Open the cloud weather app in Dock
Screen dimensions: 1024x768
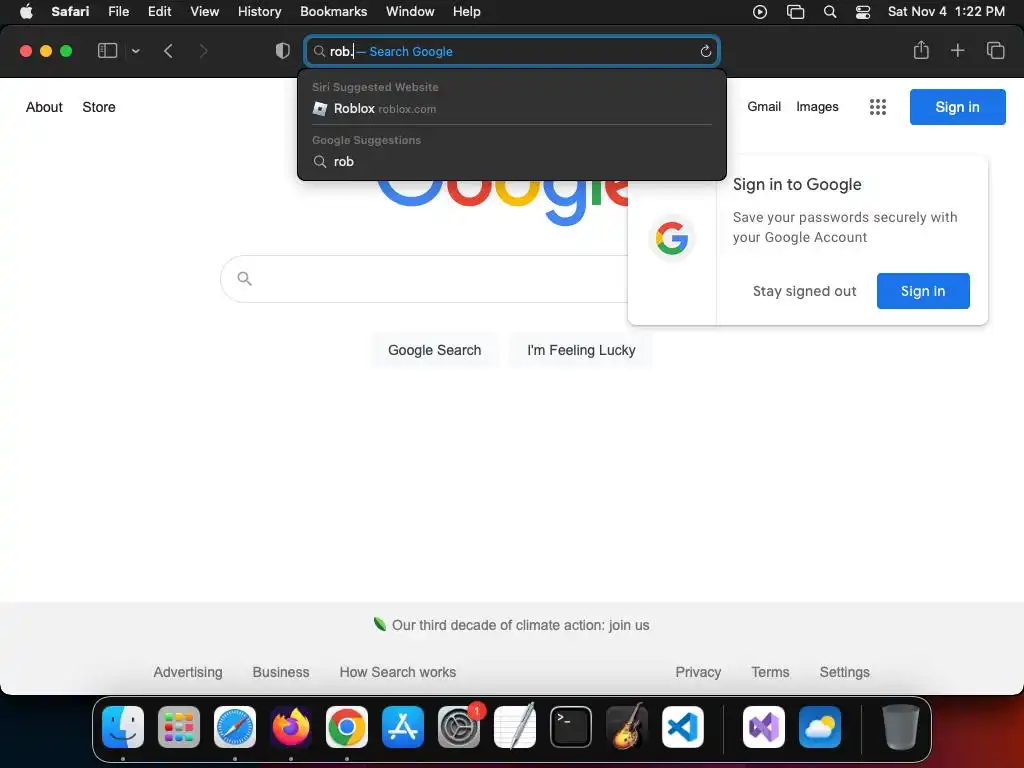(820, 727)
